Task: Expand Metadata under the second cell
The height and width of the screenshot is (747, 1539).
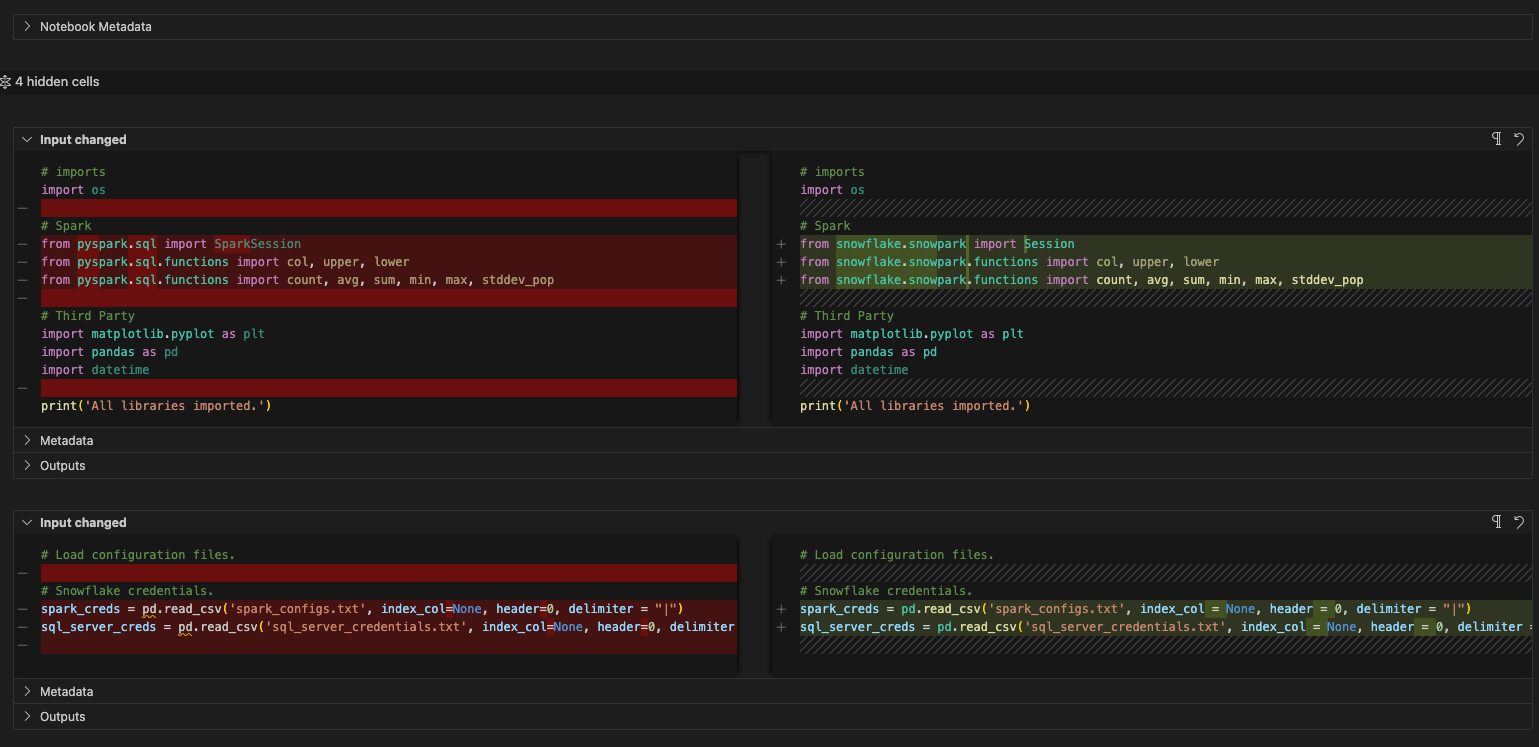Action: click(66, 691)
